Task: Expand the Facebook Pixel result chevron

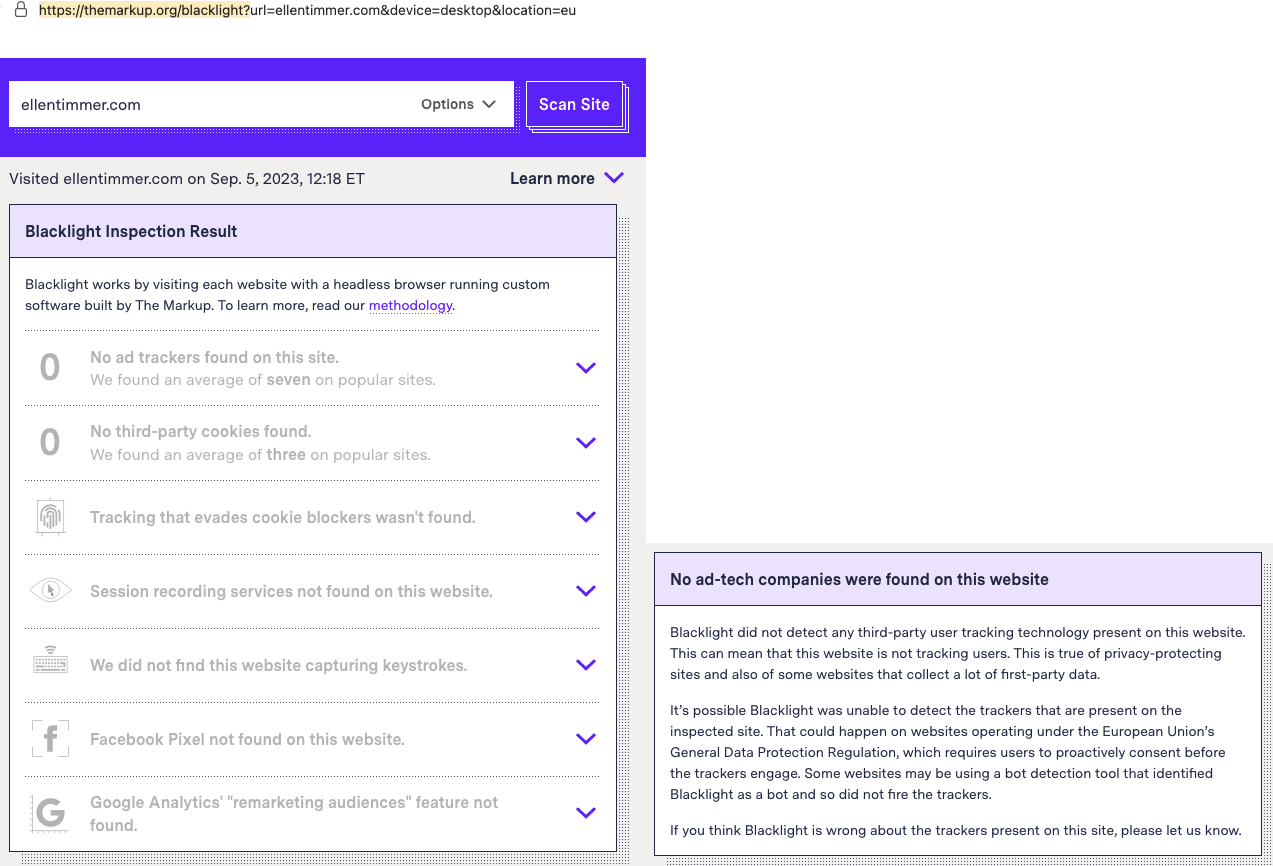Action: click(586, 739)
